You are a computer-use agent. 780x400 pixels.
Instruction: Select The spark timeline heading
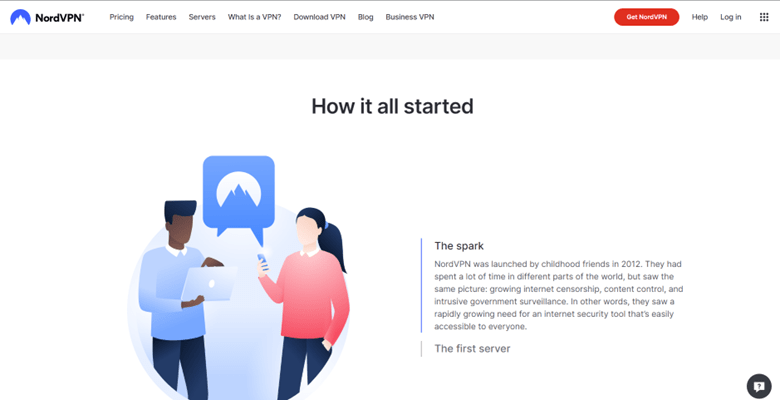tap(459, 246)
